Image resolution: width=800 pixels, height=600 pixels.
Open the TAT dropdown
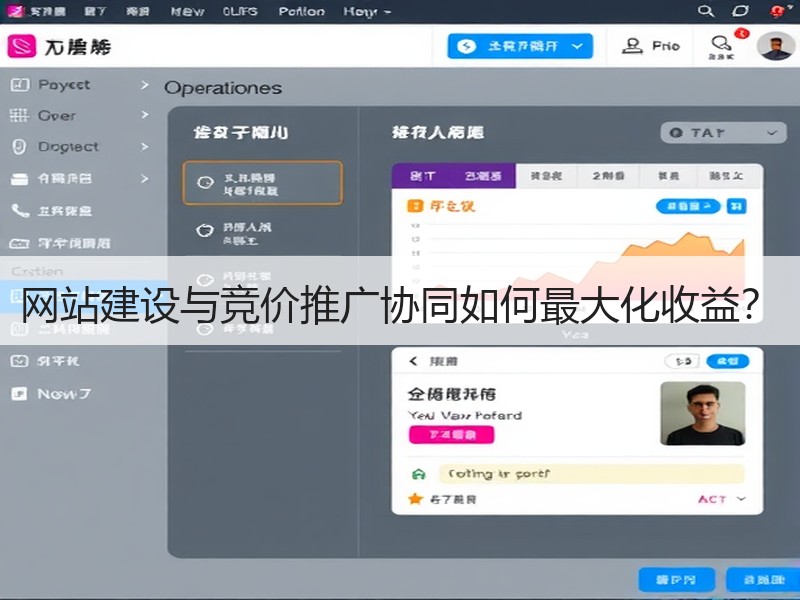tap(723, 133)
